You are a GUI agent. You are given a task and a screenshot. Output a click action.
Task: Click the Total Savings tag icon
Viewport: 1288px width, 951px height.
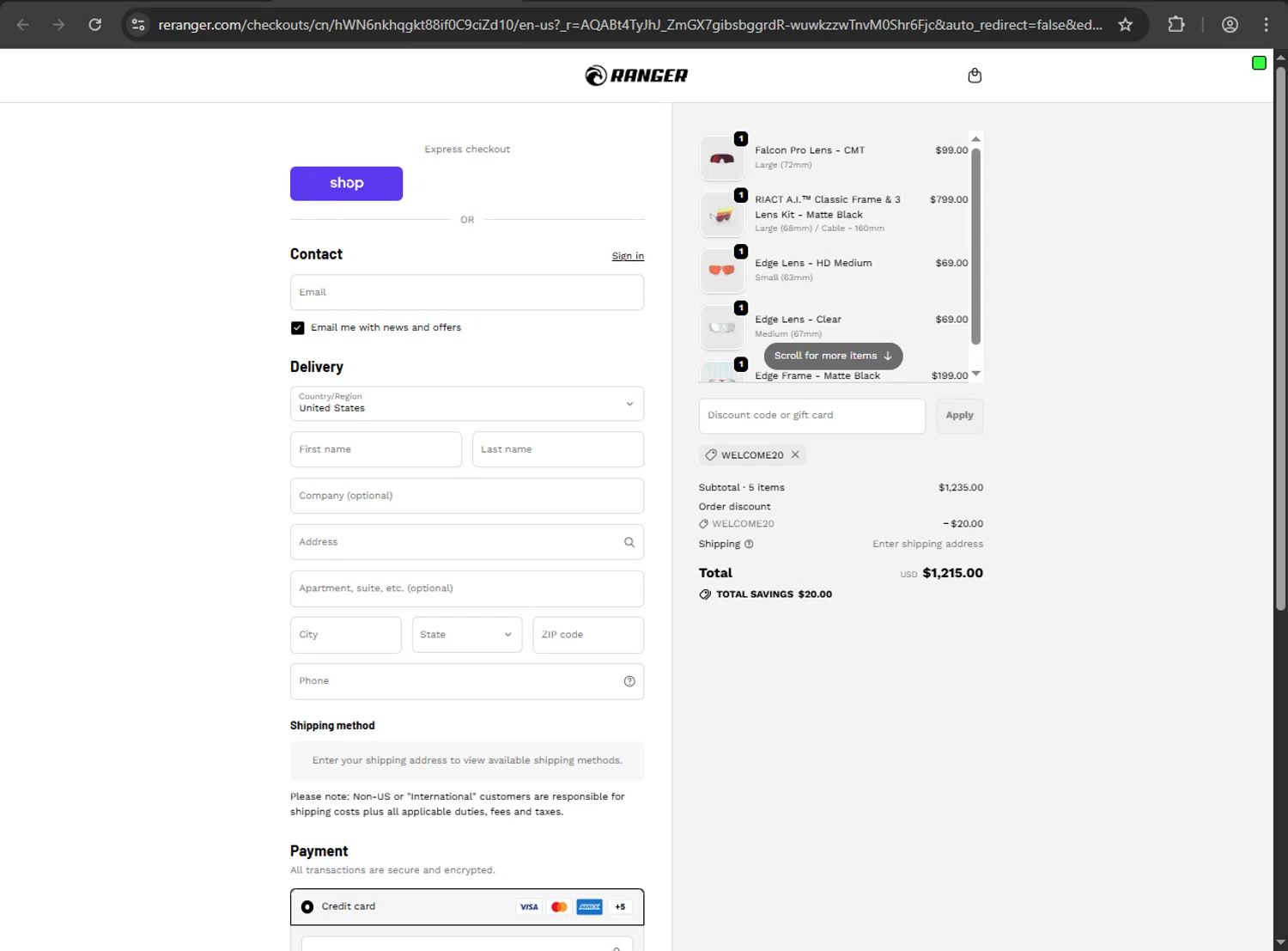[x=705, y=594]
